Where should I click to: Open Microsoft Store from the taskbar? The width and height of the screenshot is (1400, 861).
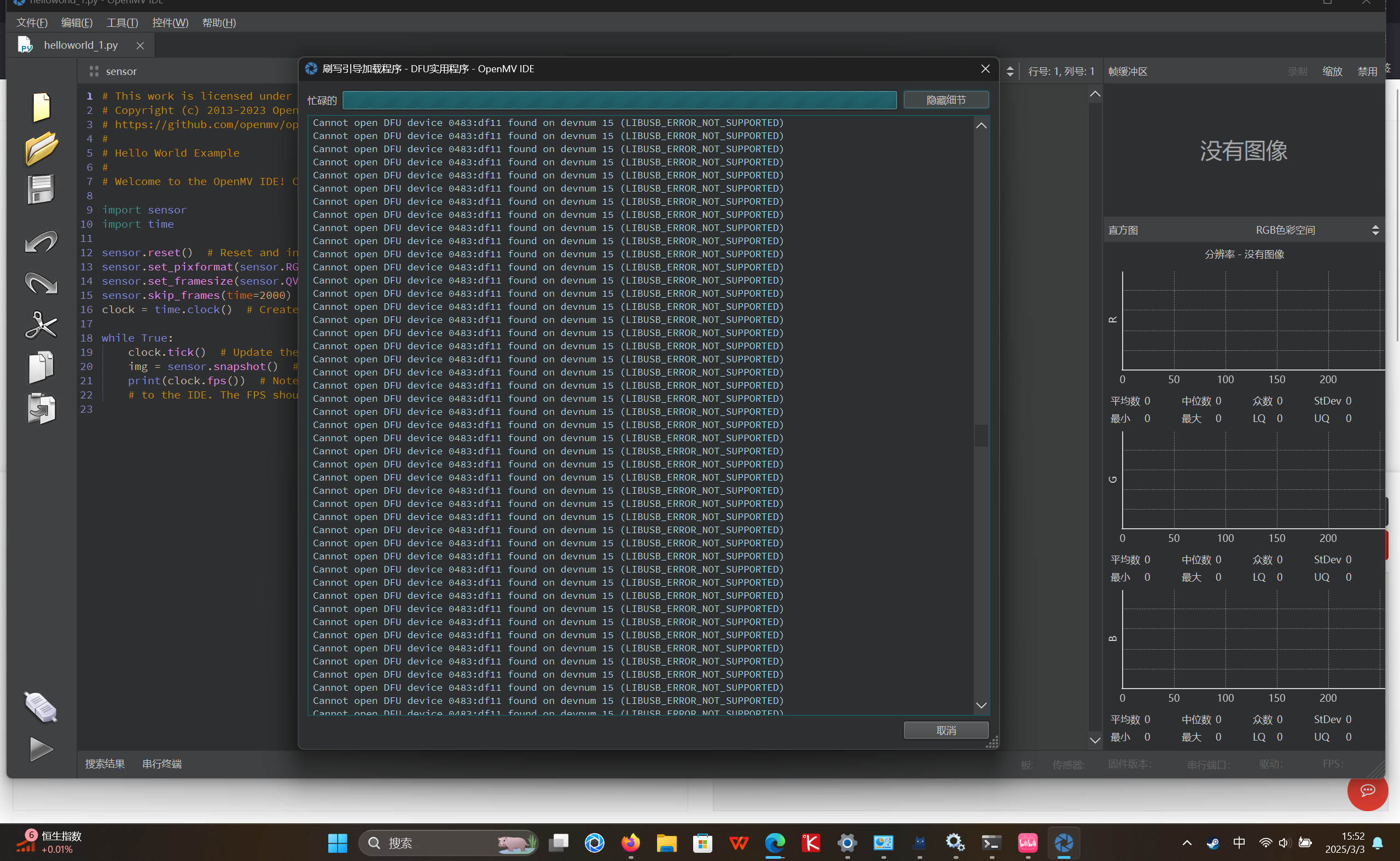pos(703,843)
